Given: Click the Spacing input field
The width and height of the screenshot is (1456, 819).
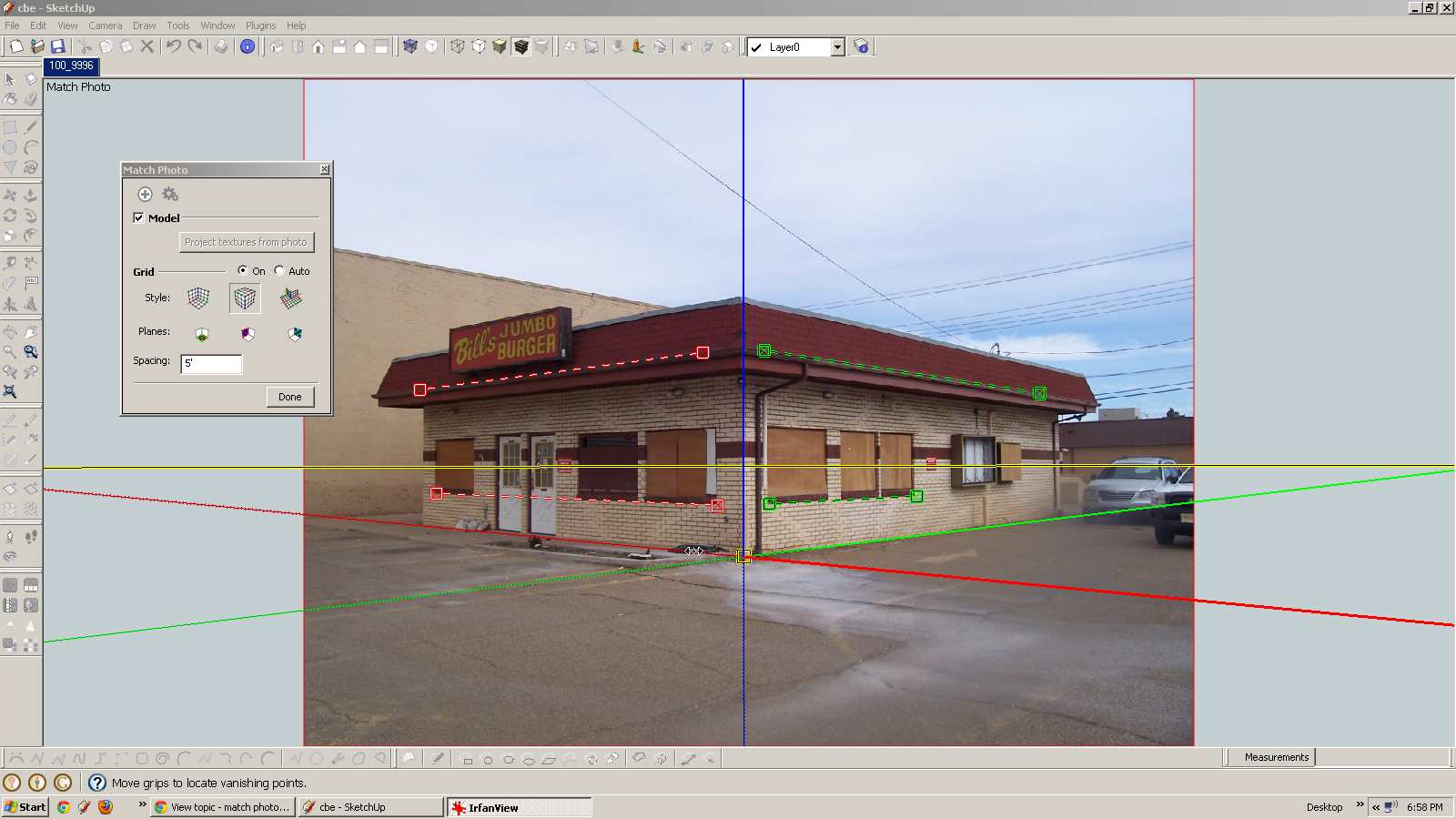Looking at the screenshot, I should [x=211, y=363].
